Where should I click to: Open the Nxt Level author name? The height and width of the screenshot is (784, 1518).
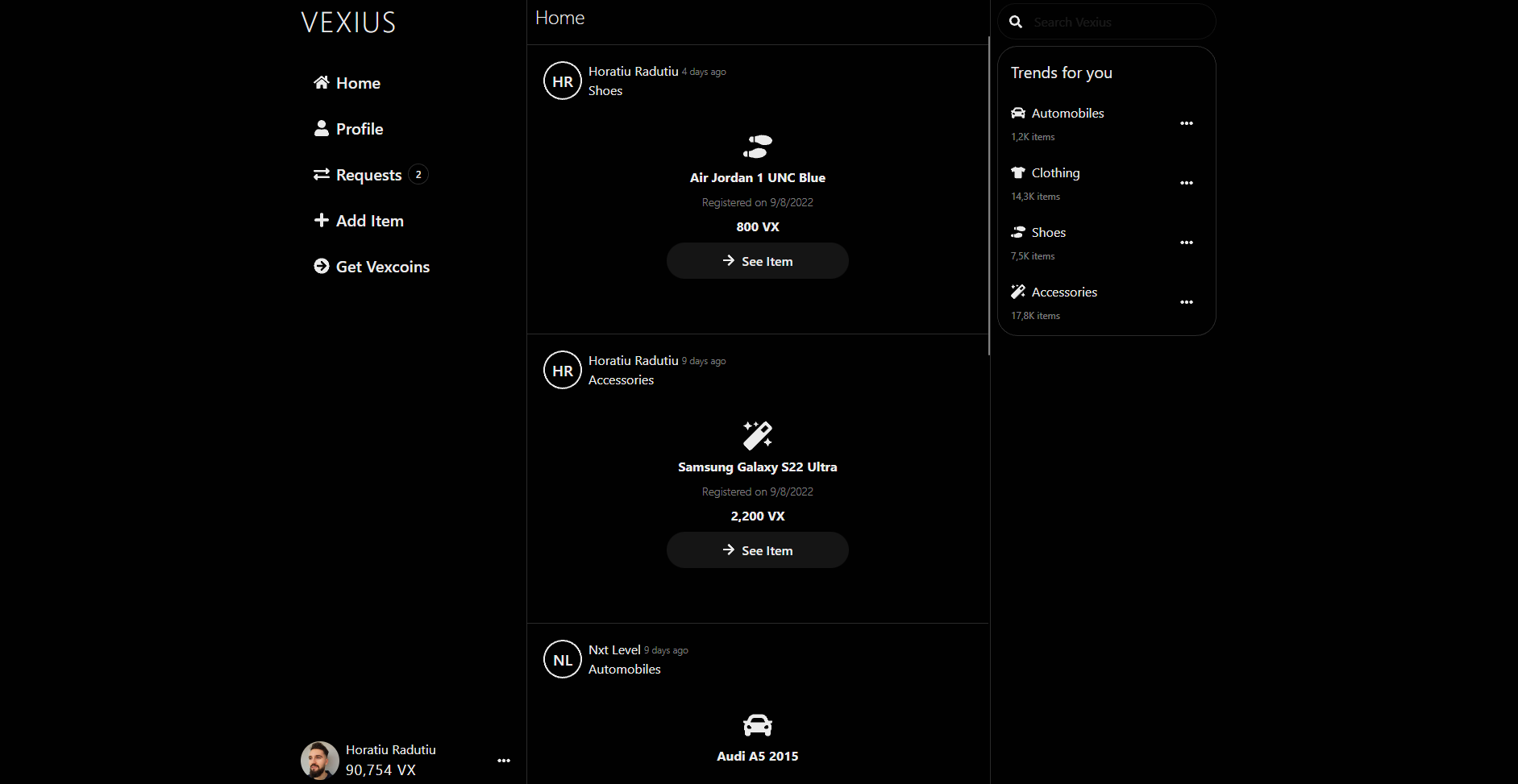point(614,649)
